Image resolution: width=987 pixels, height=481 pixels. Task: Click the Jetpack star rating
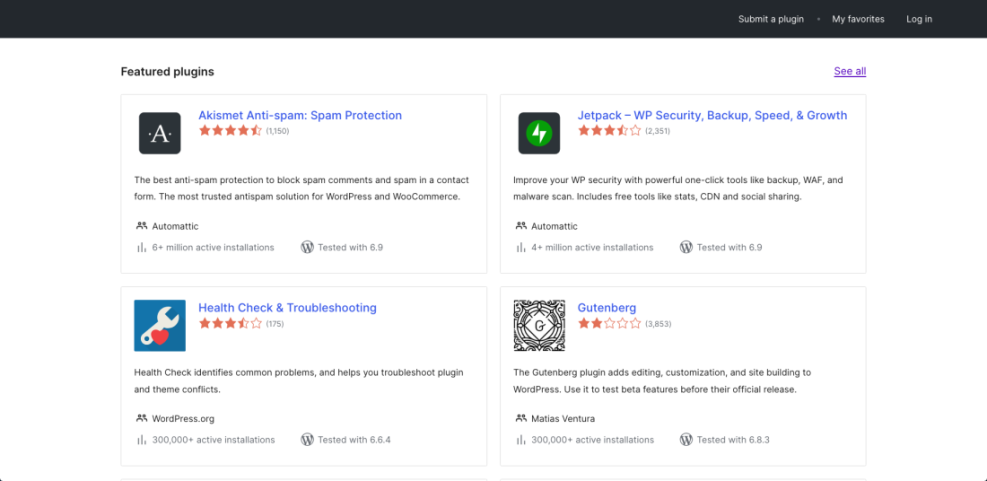click(x=609, y=131)
